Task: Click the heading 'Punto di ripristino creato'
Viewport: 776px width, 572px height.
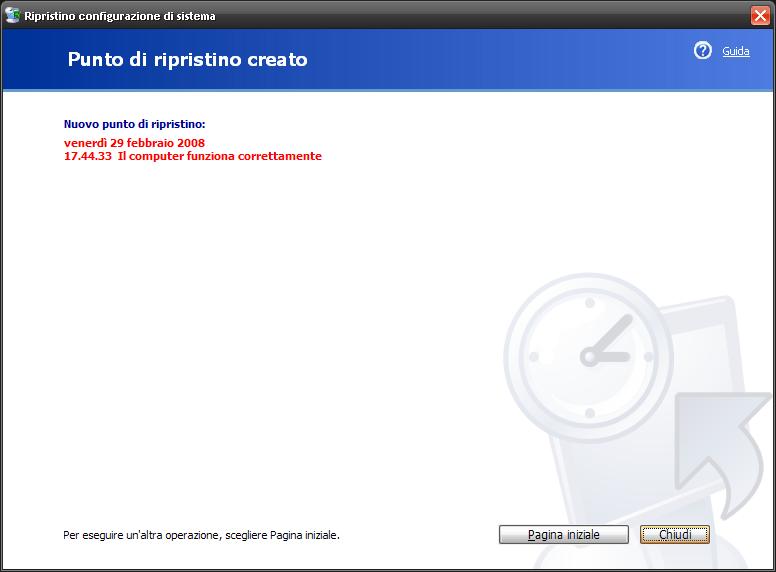Action: point(188,60)
